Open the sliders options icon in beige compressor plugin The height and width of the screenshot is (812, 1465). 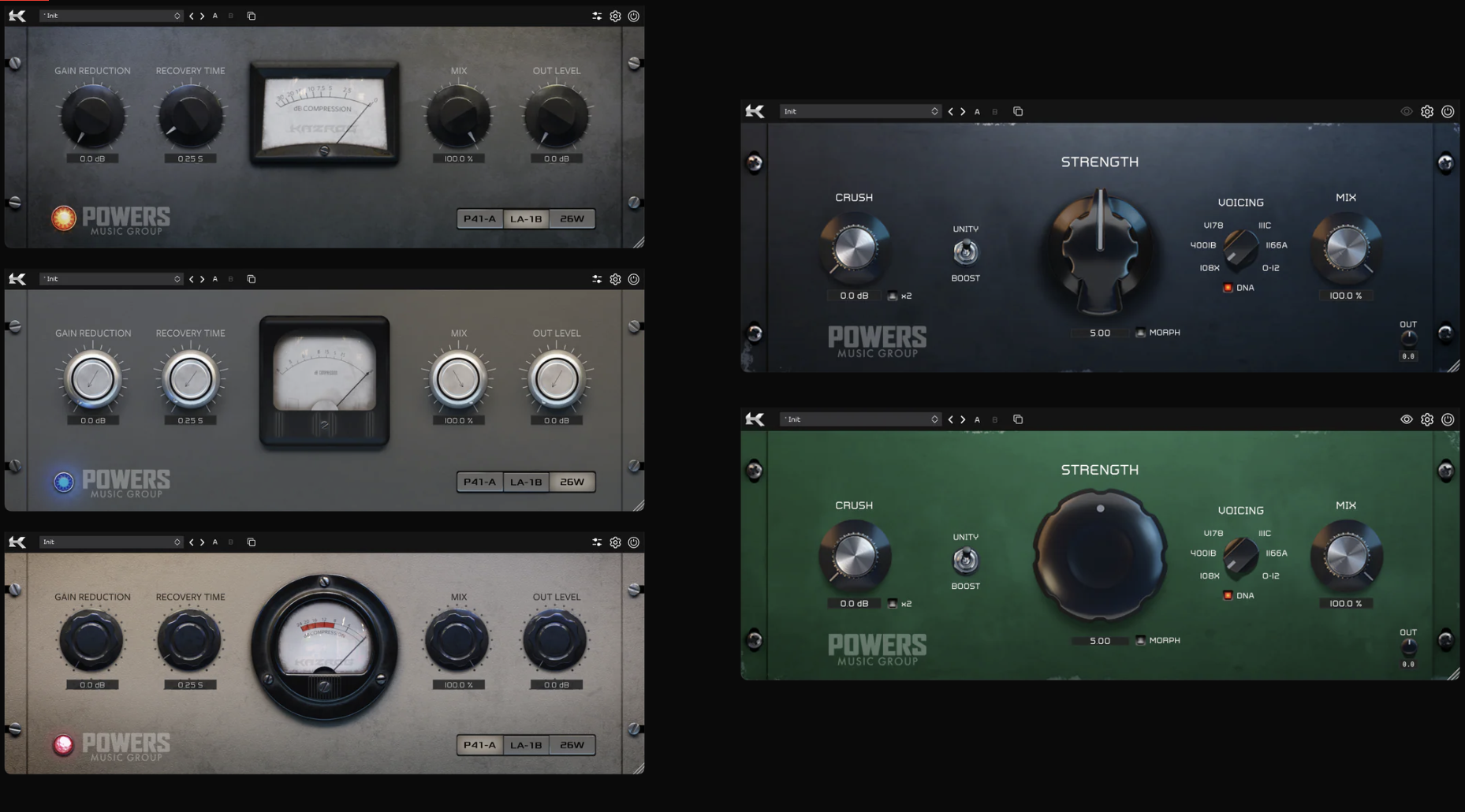click(x=597, y=542)
